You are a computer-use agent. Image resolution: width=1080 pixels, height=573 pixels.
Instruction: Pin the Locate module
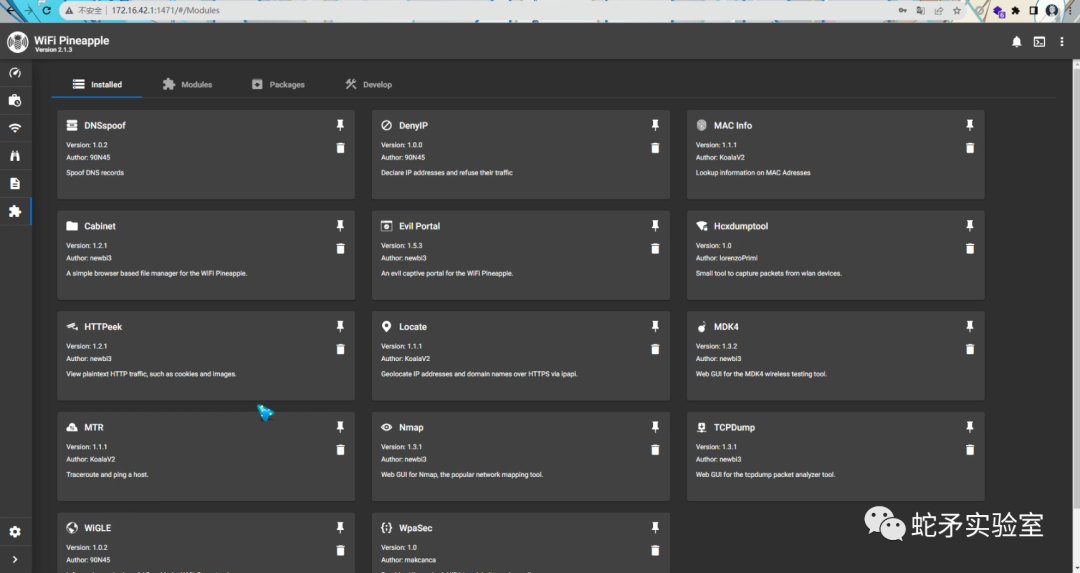point(655,326)
